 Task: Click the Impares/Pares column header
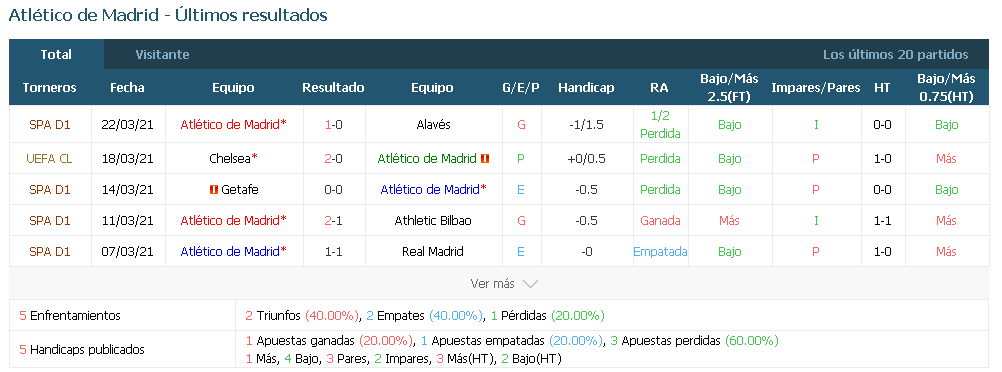coord(815,88)
